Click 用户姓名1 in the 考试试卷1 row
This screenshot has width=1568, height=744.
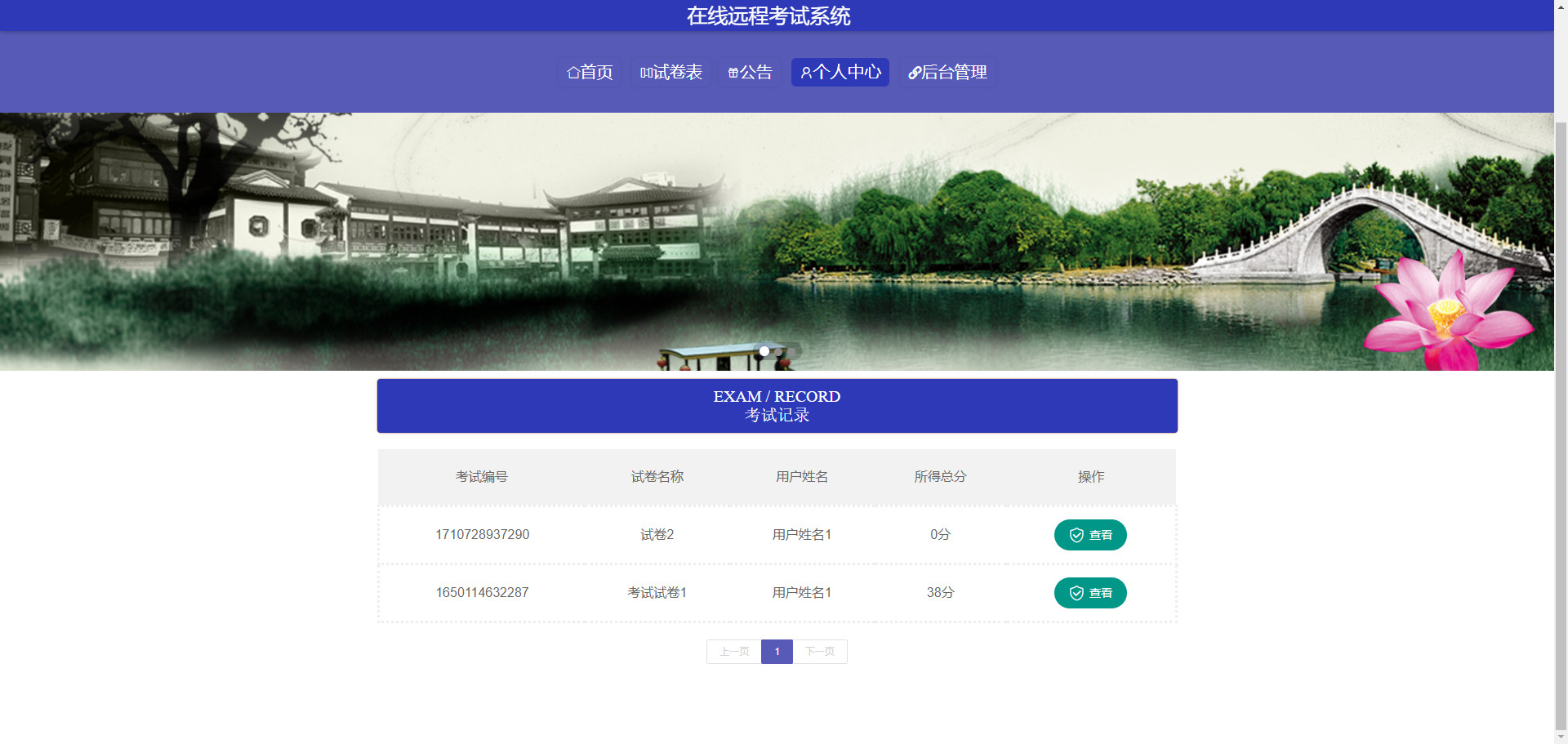(802, 592)
